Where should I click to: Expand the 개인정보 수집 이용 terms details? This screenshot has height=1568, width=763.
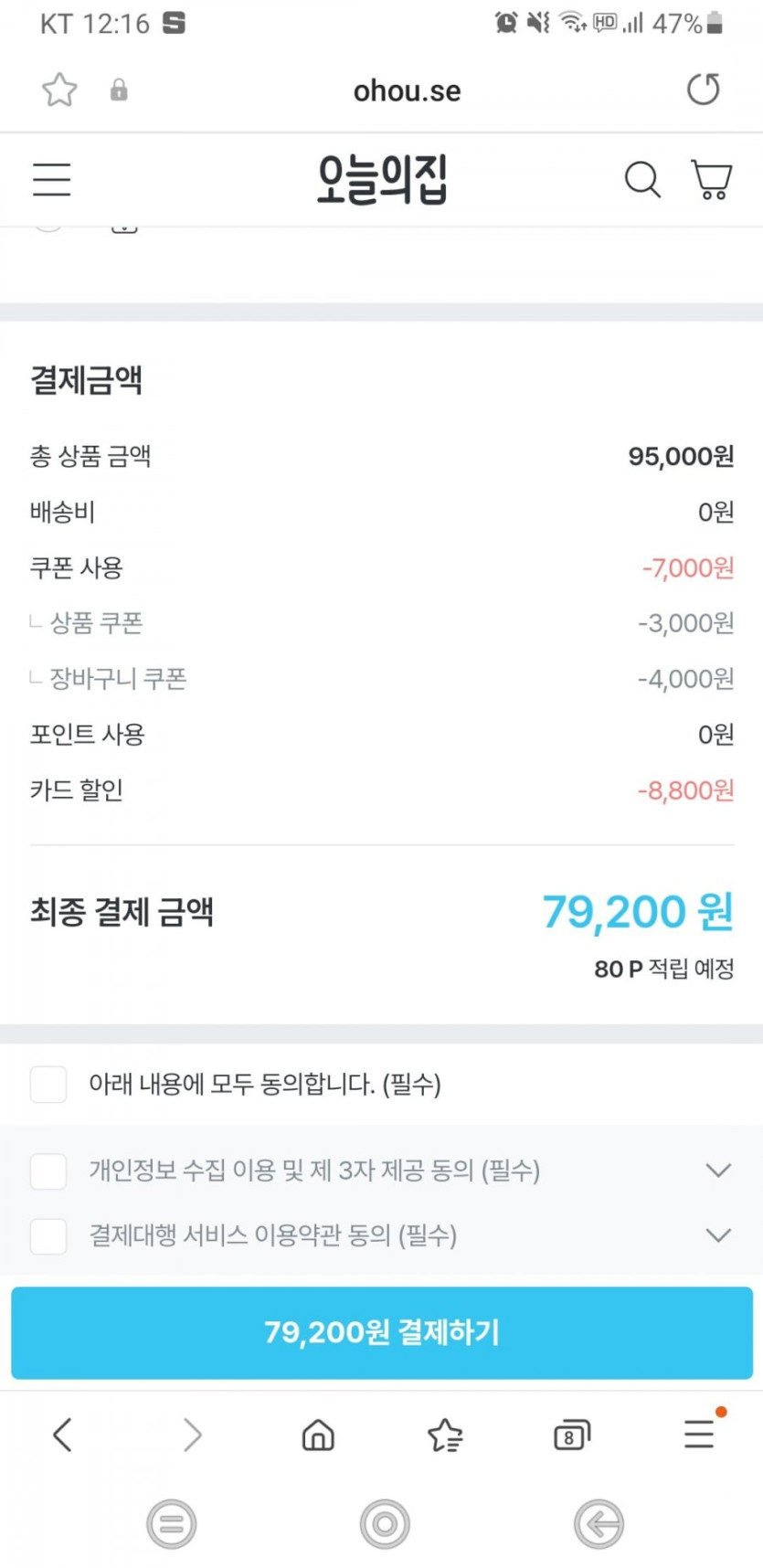click(x=719, y=1171)
